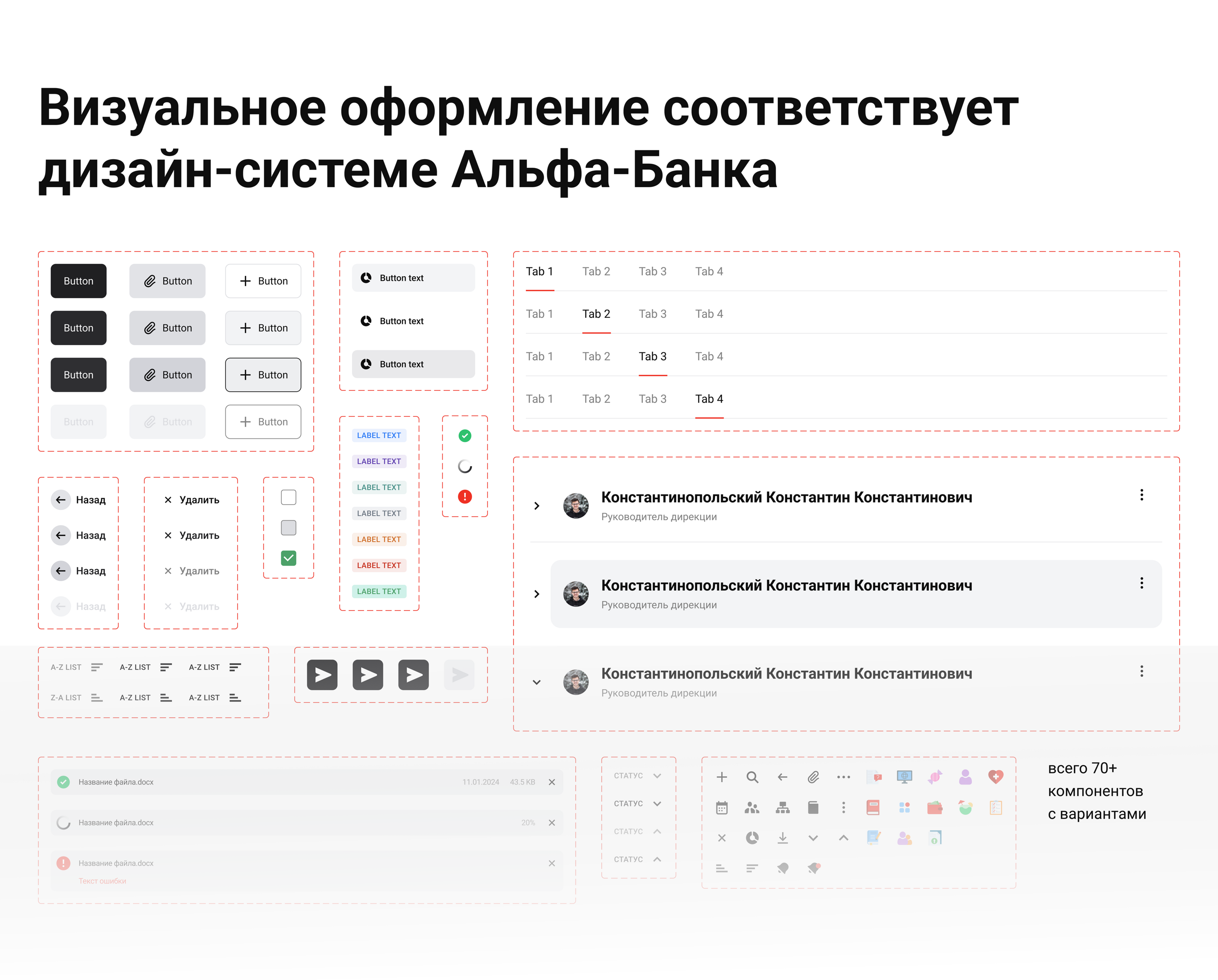
Task: Click the org chart hierarchy icon
Action: coord(783,808)
